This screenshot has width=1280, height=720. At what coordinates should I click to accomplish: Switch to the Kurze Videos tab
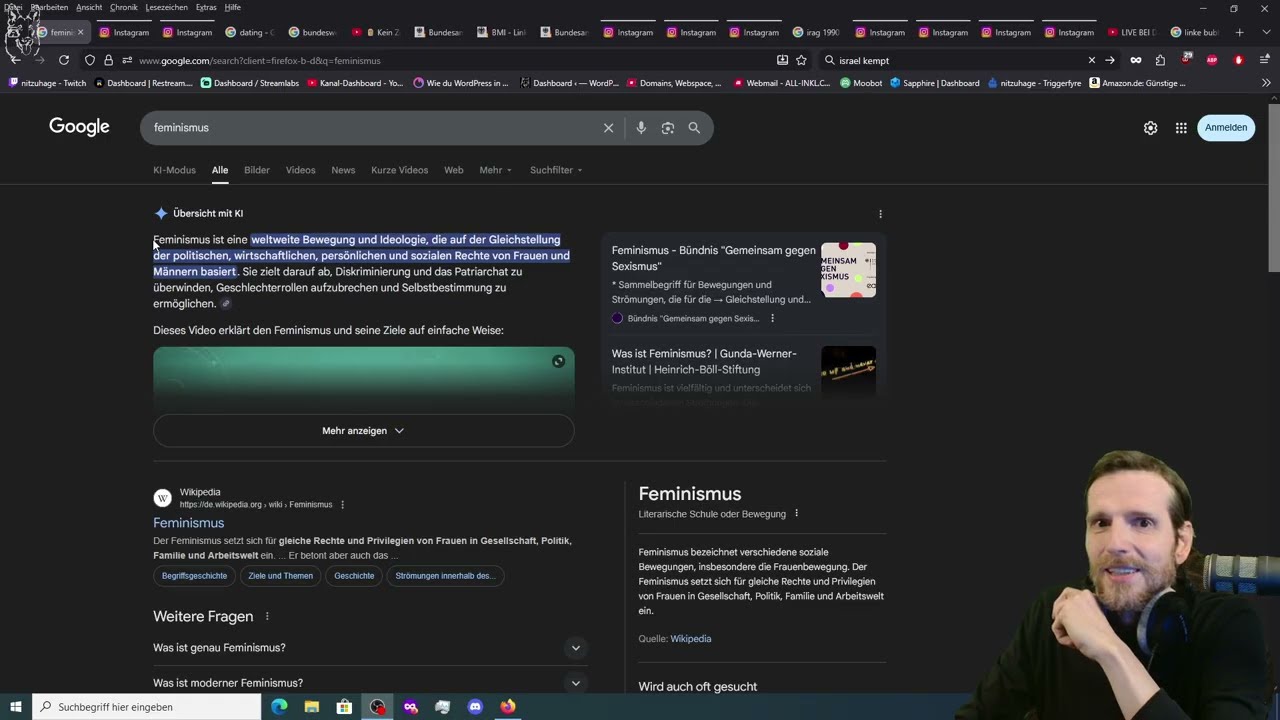tap(399, 170)
